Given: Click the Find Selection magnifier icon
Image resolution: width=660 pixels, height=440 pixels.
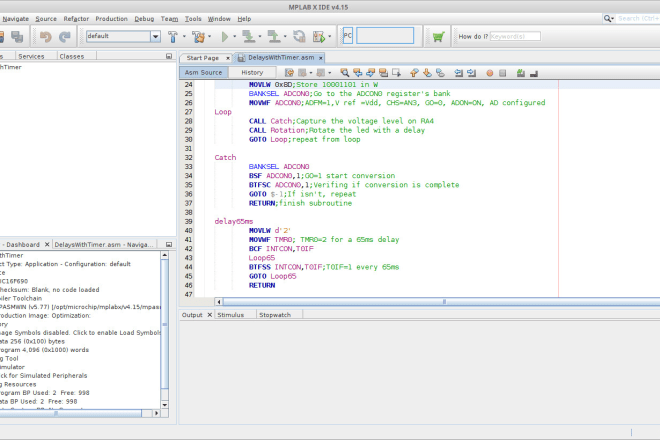Looking at the screenshot, I should 344,73.
